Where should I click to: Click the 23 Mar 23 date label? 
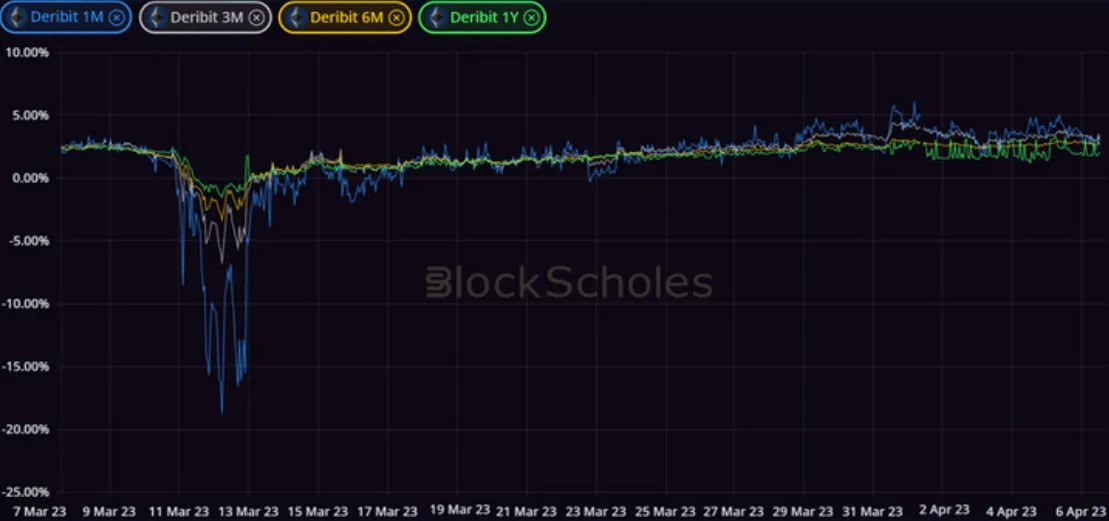[x=596, y=511]
